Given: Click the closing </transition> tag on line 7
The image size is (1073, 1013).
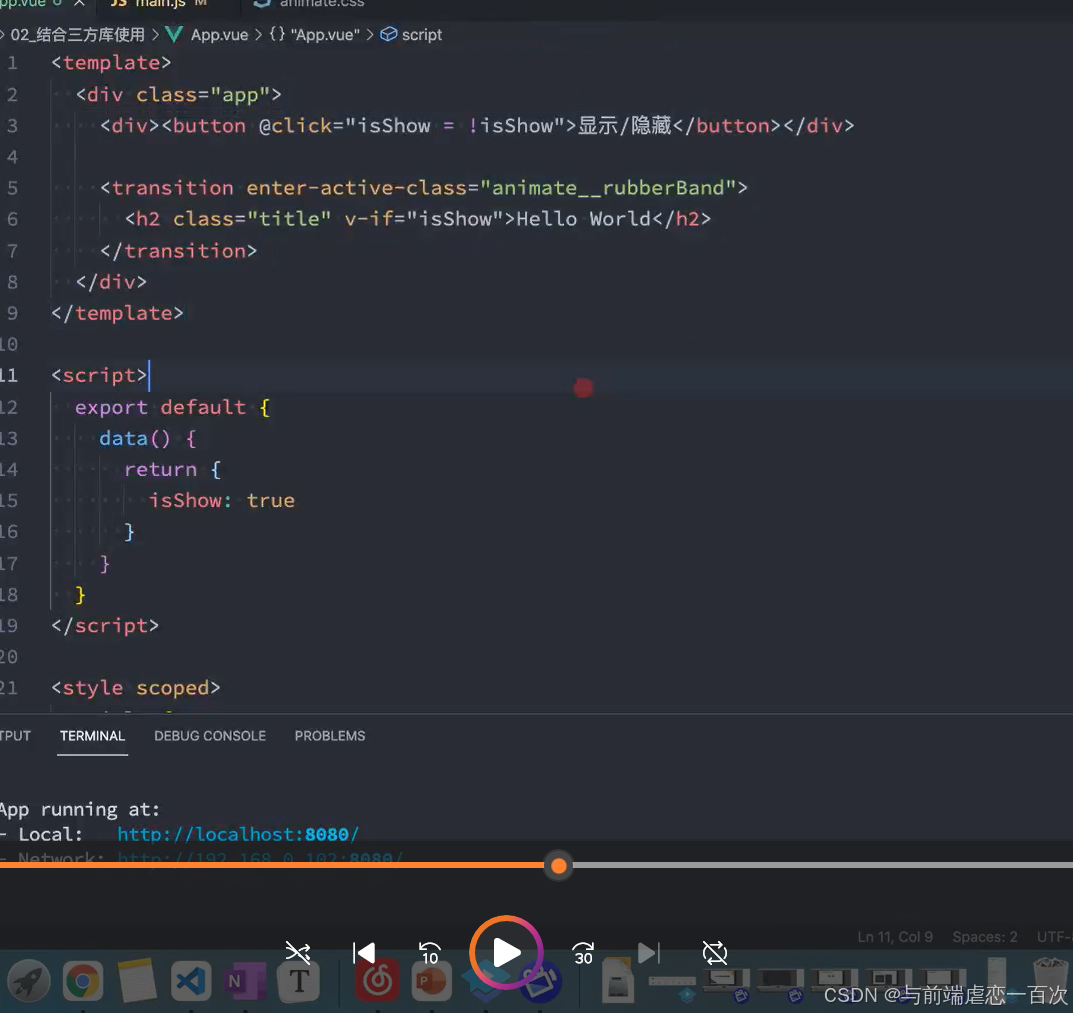Looking at the screenshot, I should pyautogui.click(x=179, y=251).
